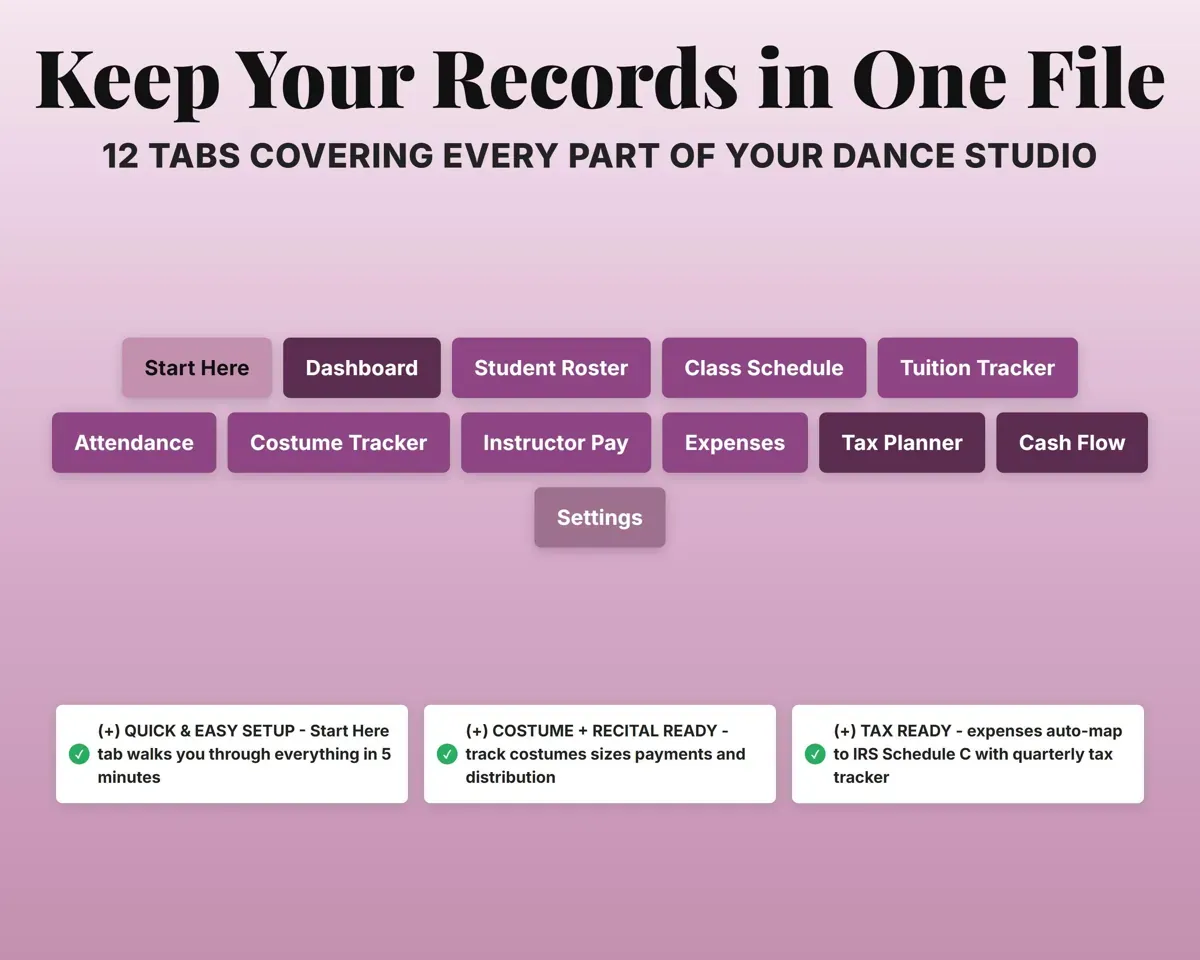The image size is (1200, 960).
Task: Click the "12 TABS COVERING EVERY PART" subtitle
Action: click(600, 156)
